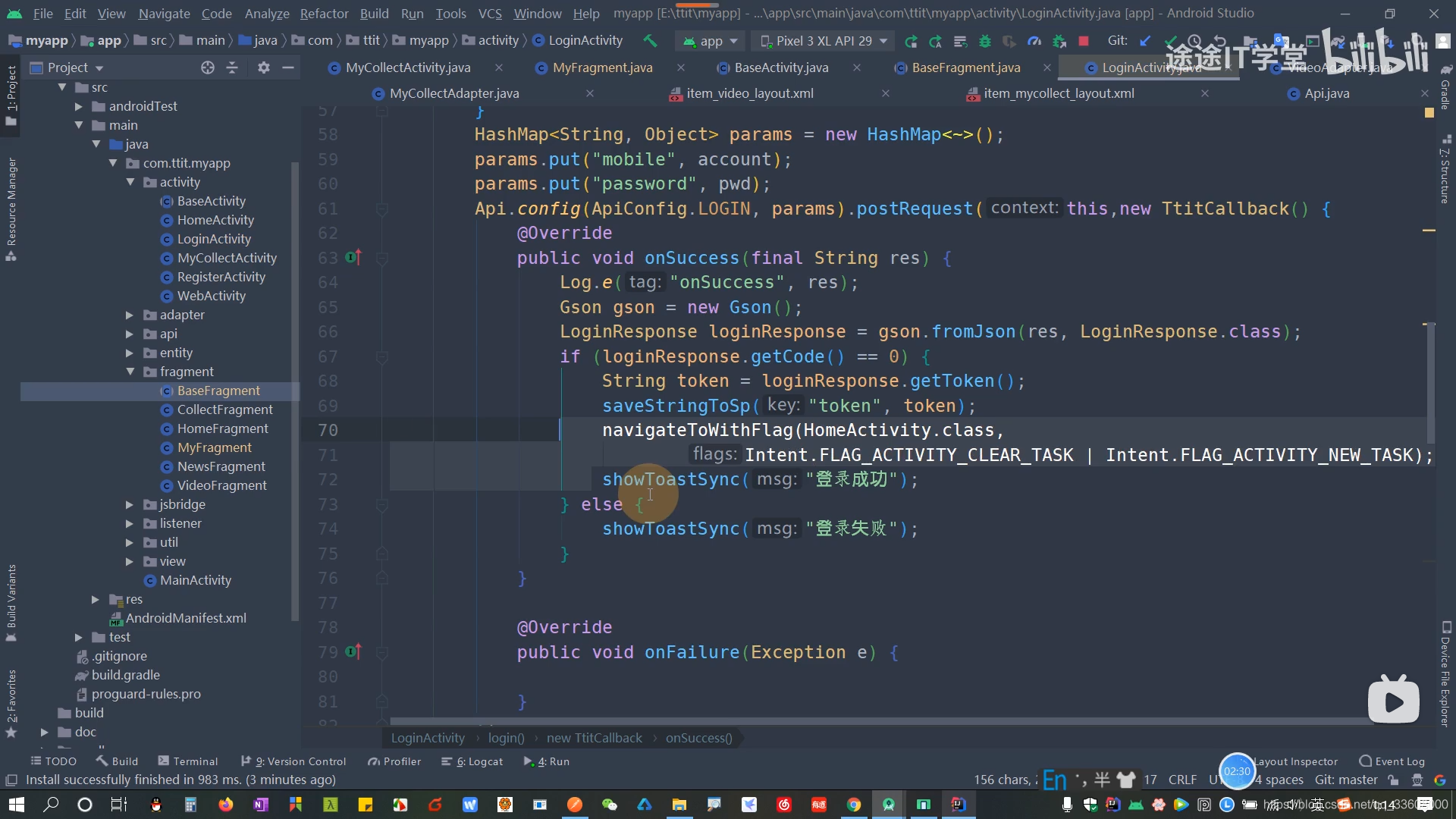
Task: Click Git: master branch widget
Action: point(1346,780)
